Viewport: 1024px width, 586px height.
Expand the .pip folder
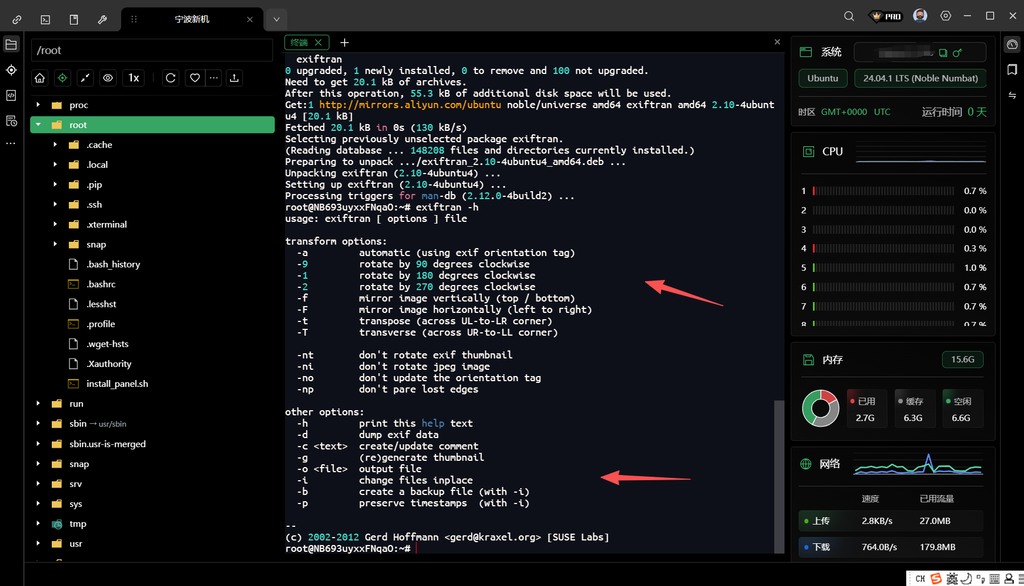(x=55, y=184)
